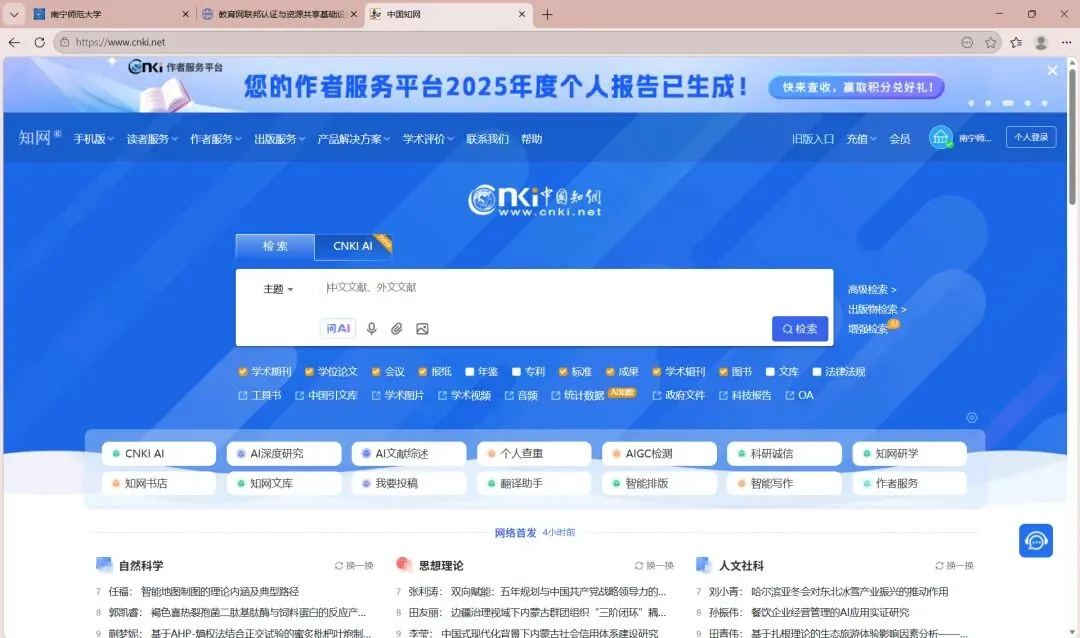Uncheck the 标准 checkbox
The image size is (1080, 638).
(x=563, y=372)
